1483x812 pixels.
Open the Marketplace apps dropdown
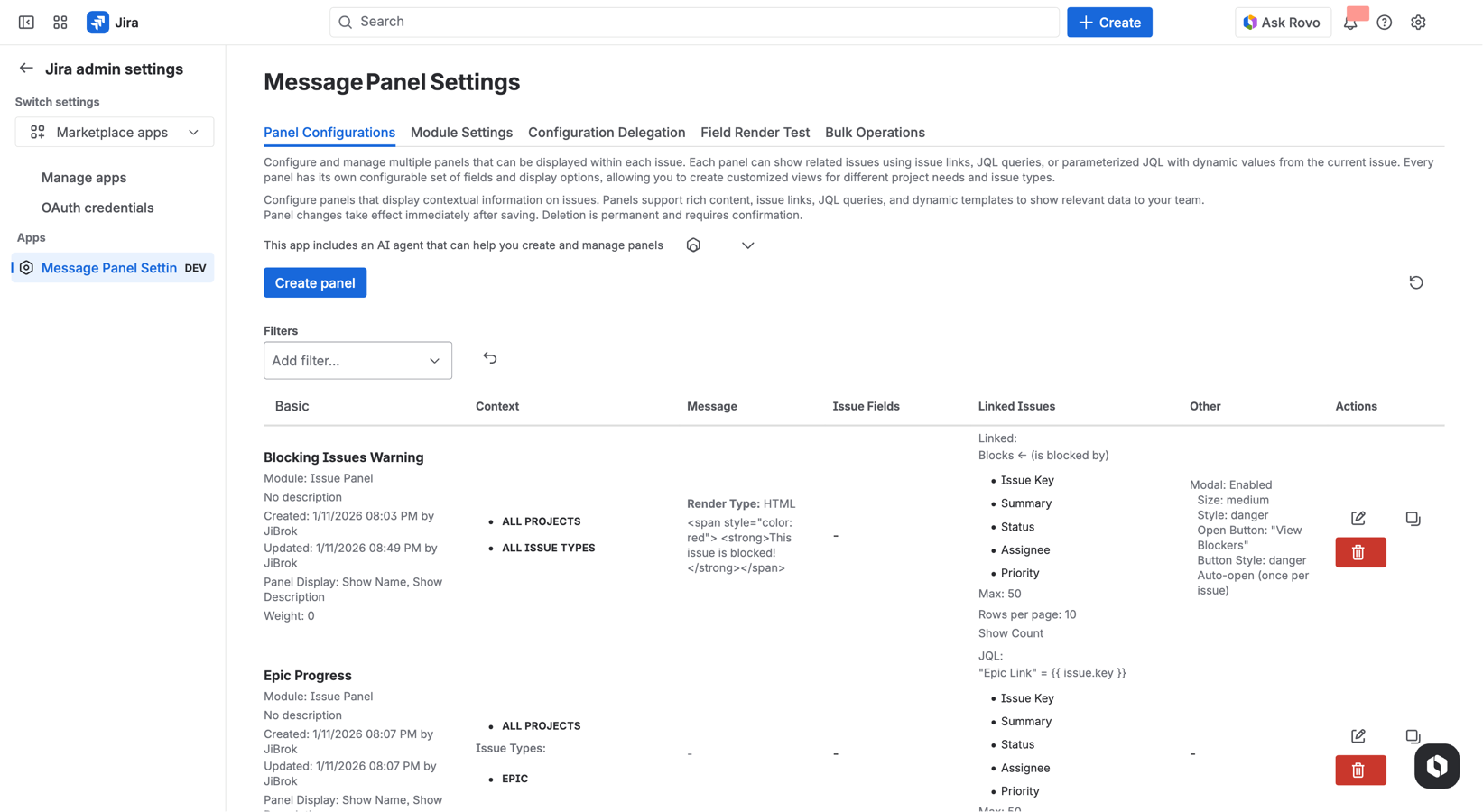pos(114,132)
